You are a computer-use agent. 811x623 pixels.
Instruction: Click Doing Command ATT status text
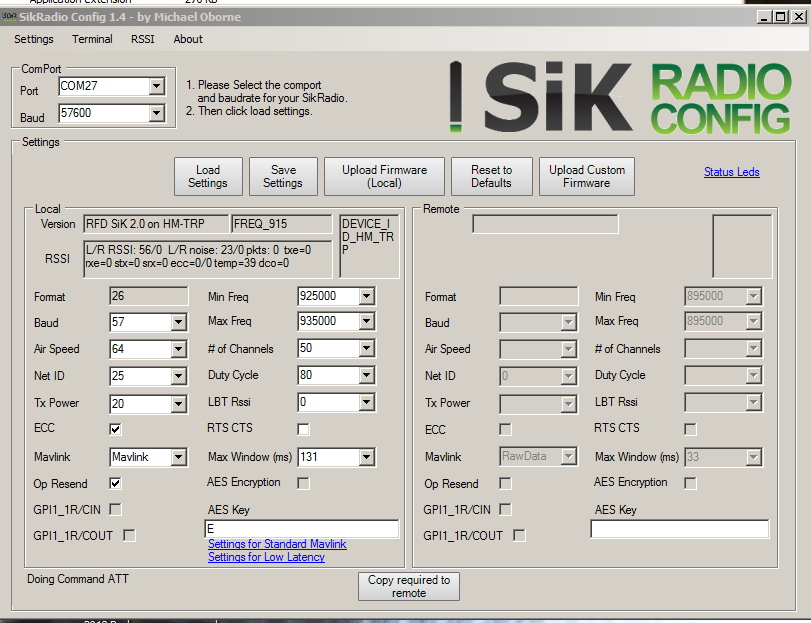[x=78, y=579]
